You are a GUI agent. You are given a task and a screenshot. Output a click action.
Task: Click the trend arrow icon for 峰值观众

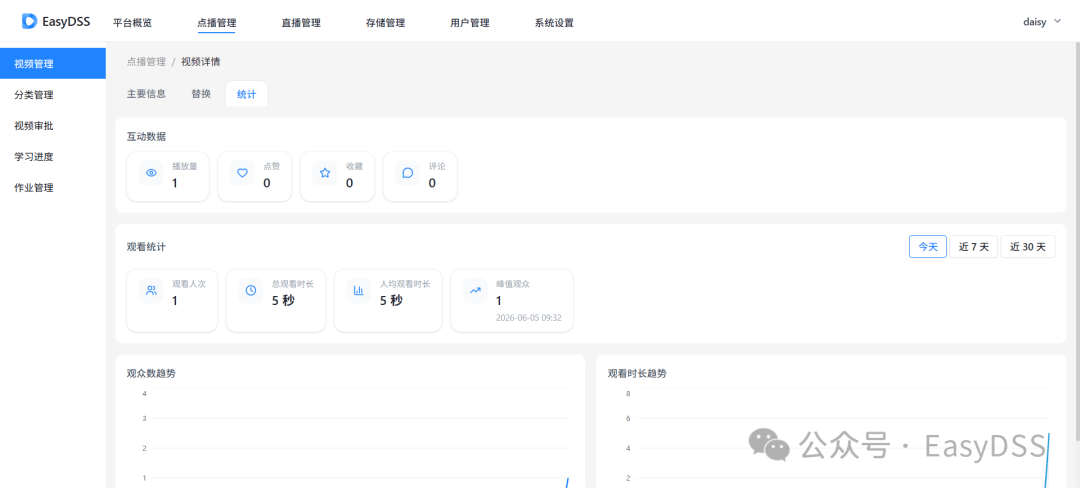tap(475, 291)
